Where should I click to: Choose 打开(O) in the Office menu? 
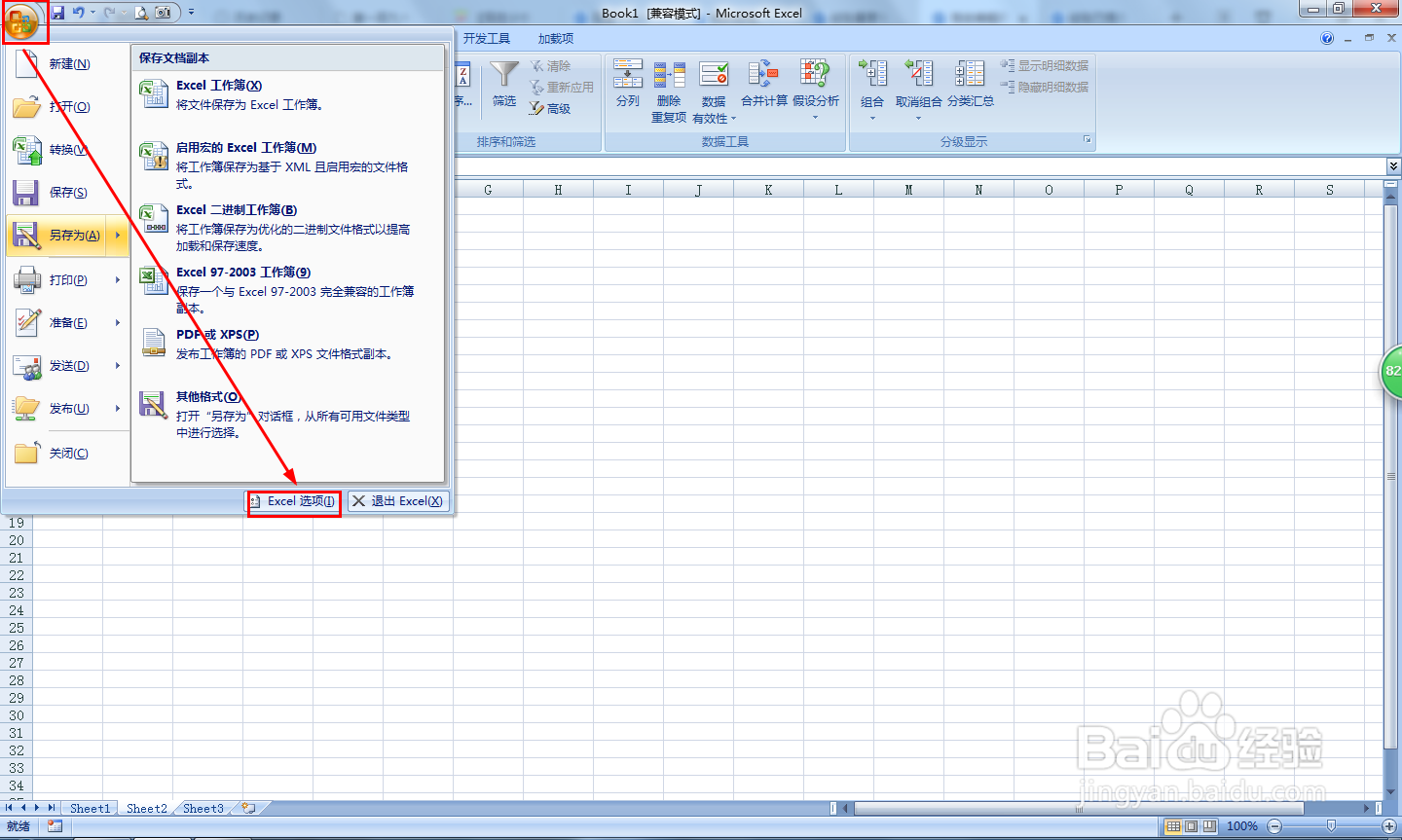[x=68, y=107]
